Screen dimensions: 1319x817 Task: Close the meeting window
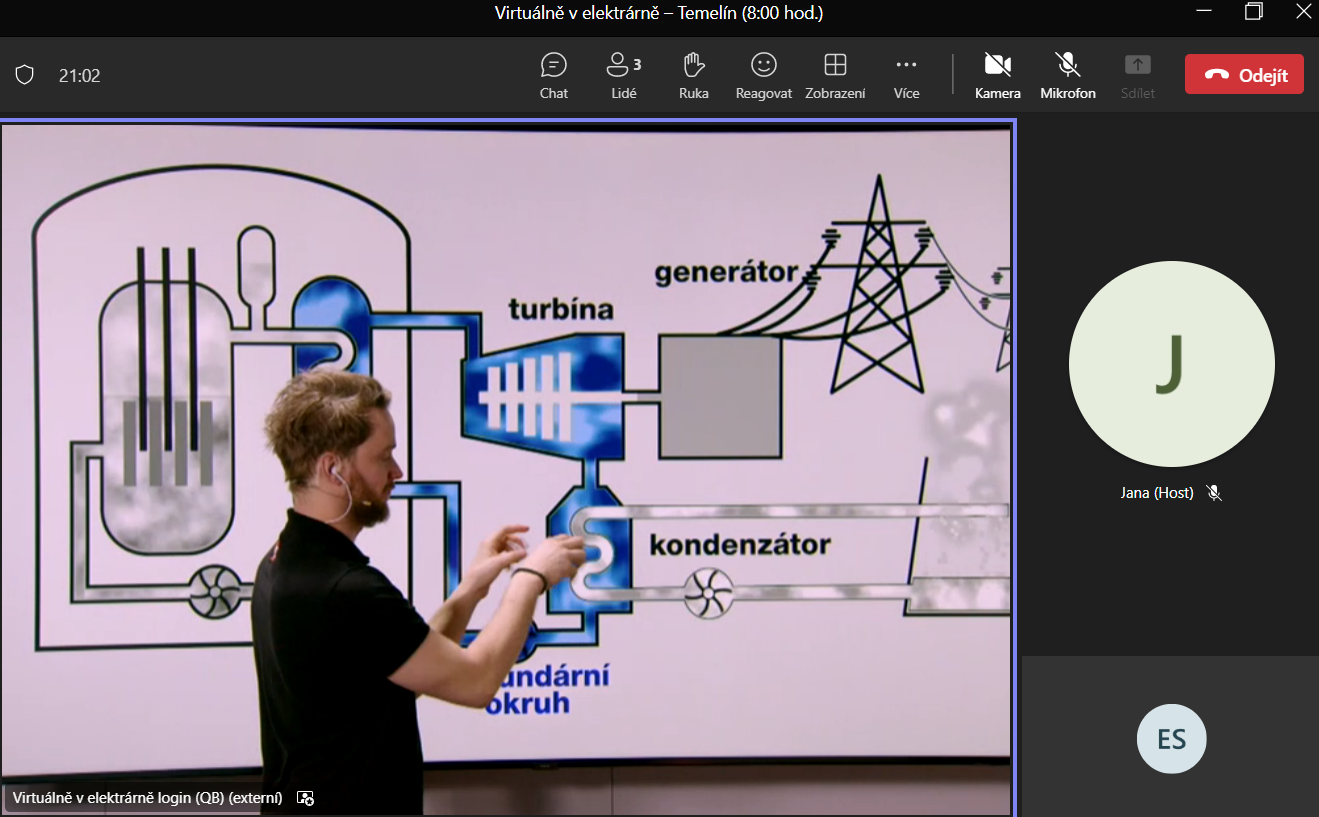pos(1303,12)
